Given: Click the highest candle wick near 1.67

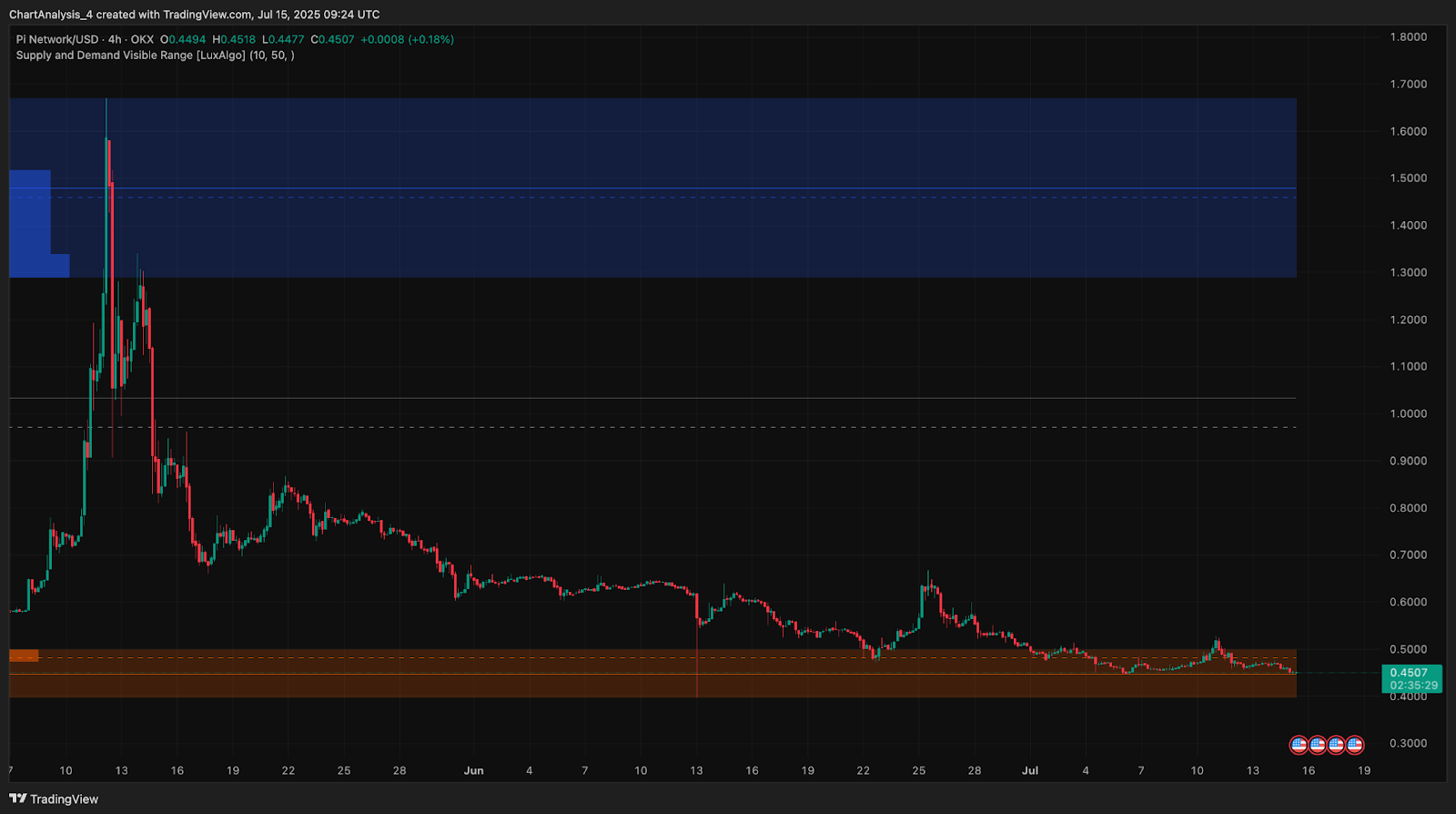Looking at the screenshot, I should pyautogui.click(x=106, y=118).
